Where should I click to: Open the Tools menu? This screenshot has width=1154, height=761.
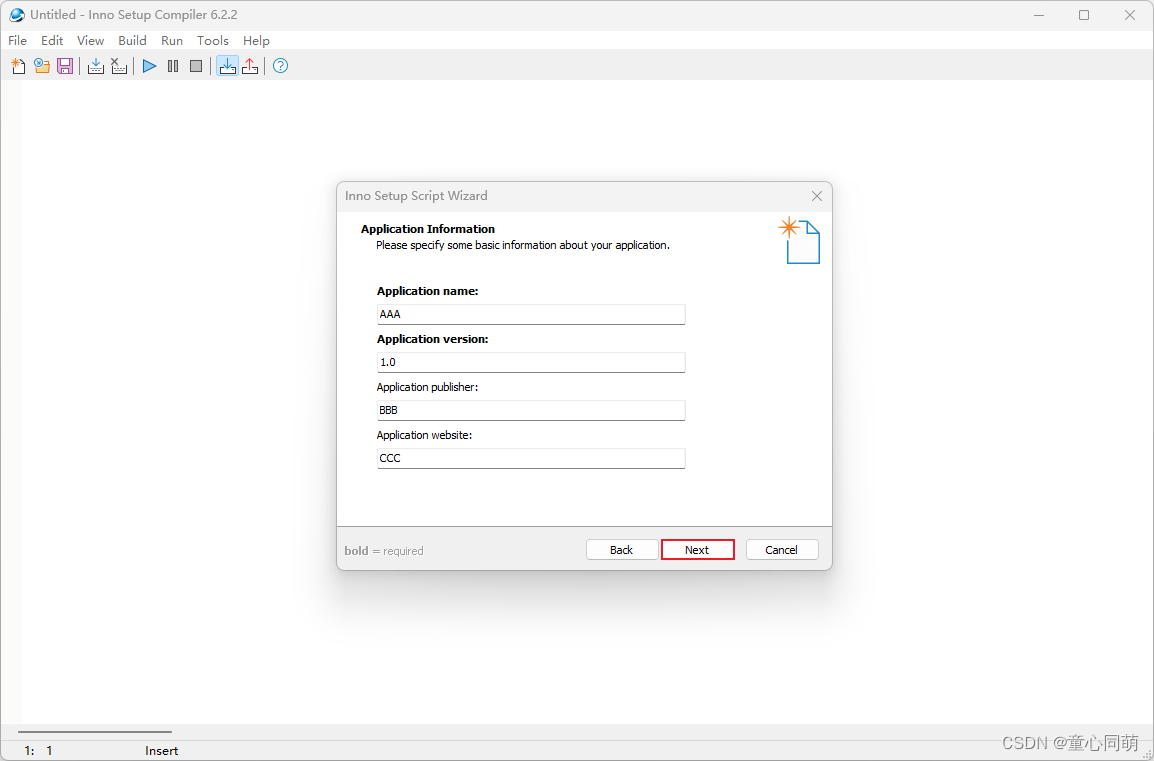pyautogui.click(x=213, y=40)
